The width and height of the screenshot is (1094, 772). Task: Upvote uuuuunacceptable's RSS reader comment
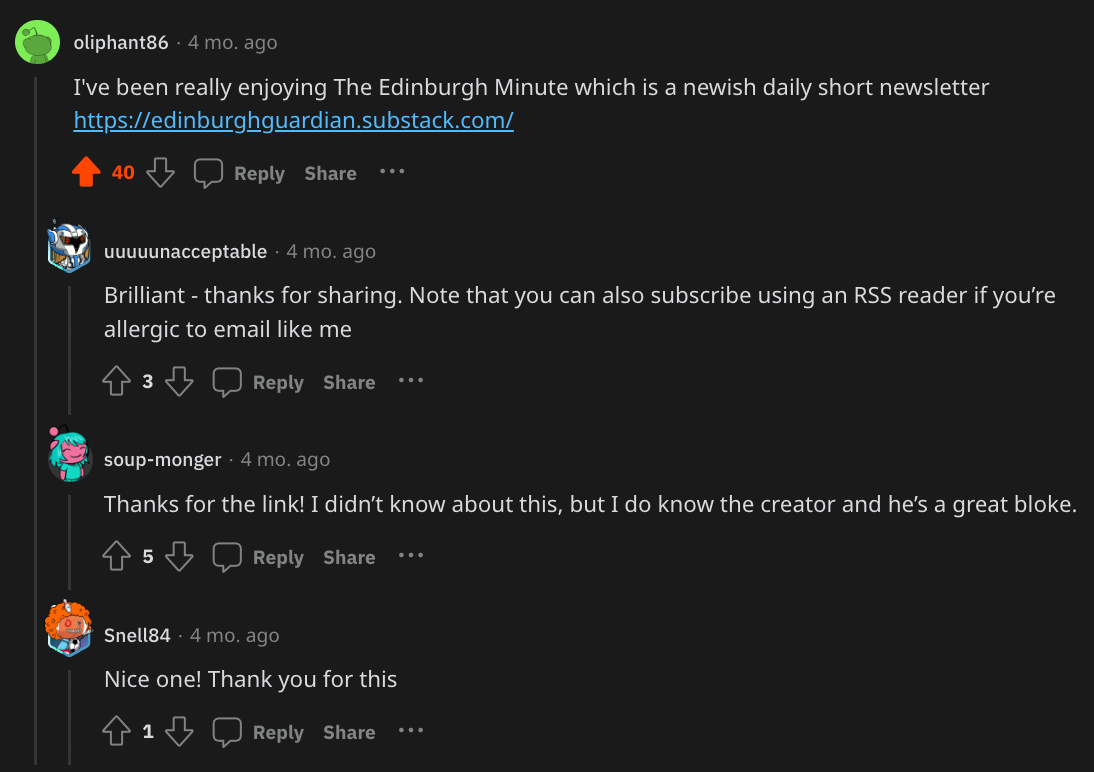pos(118,382)
